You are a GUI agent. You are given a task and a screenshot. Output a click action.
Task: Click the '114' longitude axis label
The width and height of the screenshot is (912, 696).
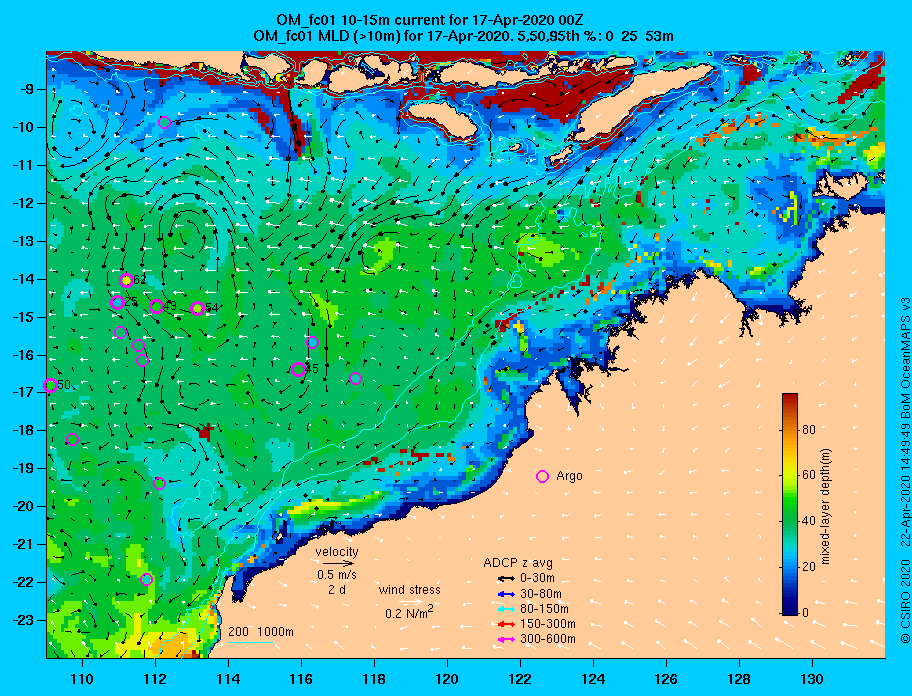click(228, 679)
